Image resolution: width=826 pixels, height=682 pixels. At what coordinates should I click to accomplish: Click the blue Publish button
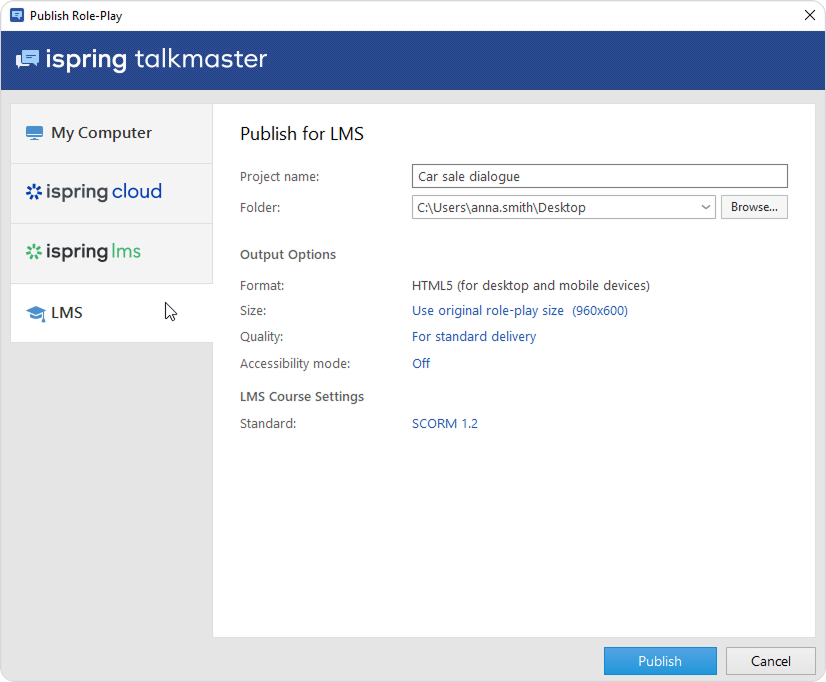coord(660,661)
